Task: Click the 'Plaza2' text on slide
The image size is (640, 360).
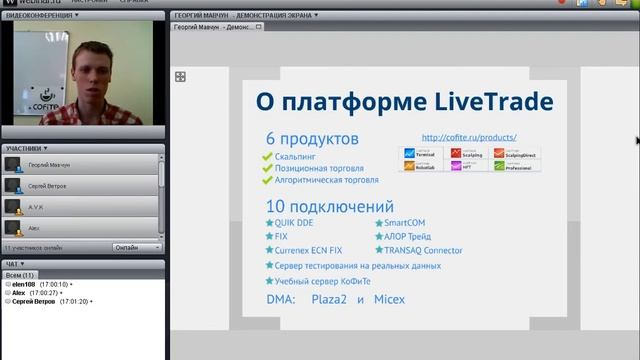Action: coord(329,299)
